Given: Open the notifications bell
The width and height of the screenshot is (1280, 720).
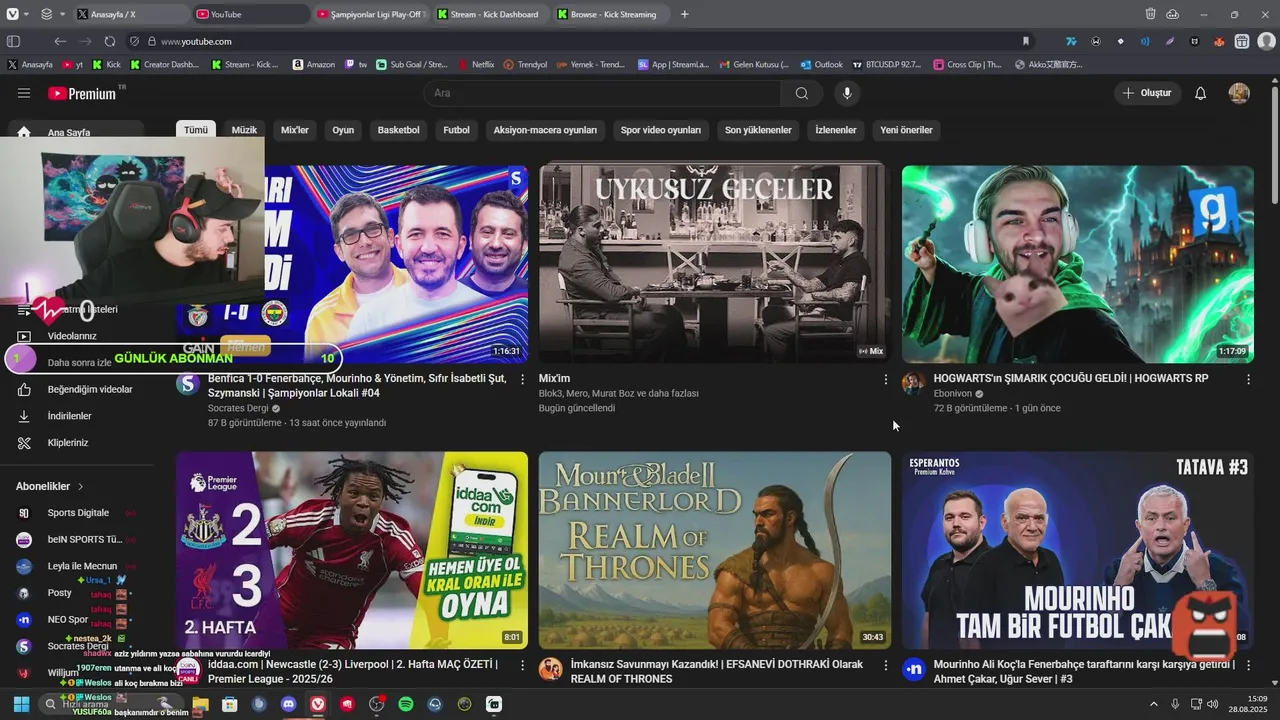Looking at the screenshot, I should (x=1201, y=93).
